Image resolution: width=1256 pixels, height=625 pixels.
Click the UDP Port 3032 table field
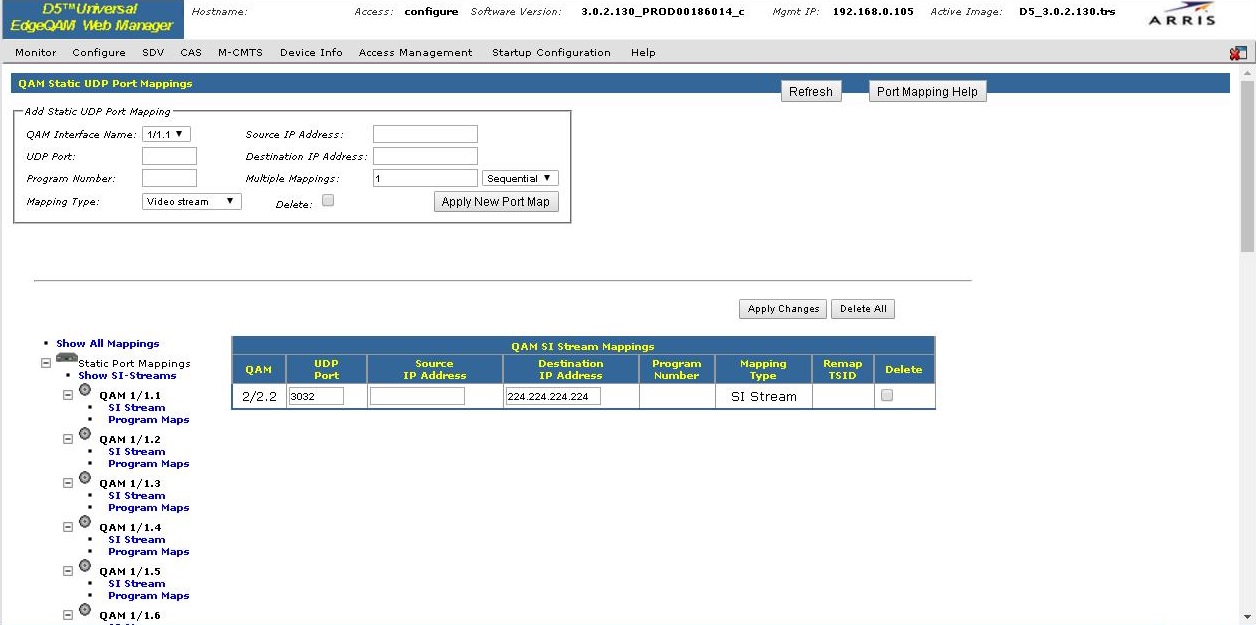[316, 396]
